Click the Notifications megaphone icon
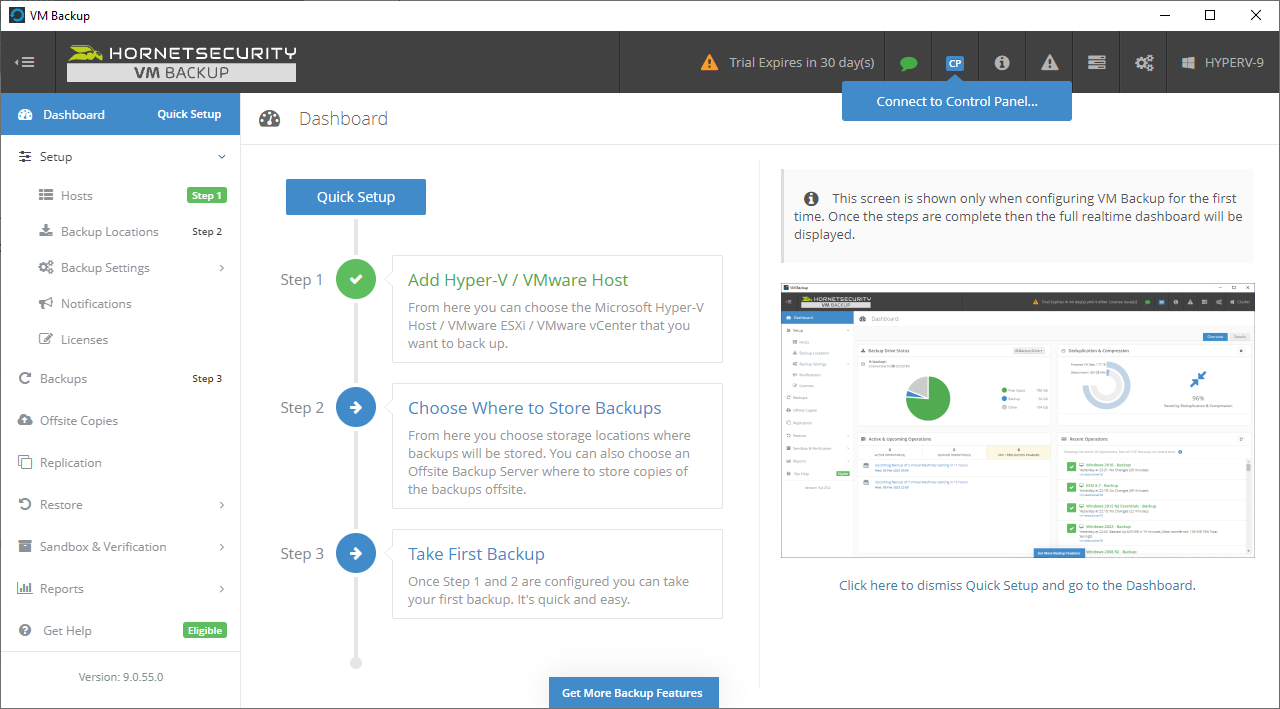Screen dimensions: 1280x709 46,303
